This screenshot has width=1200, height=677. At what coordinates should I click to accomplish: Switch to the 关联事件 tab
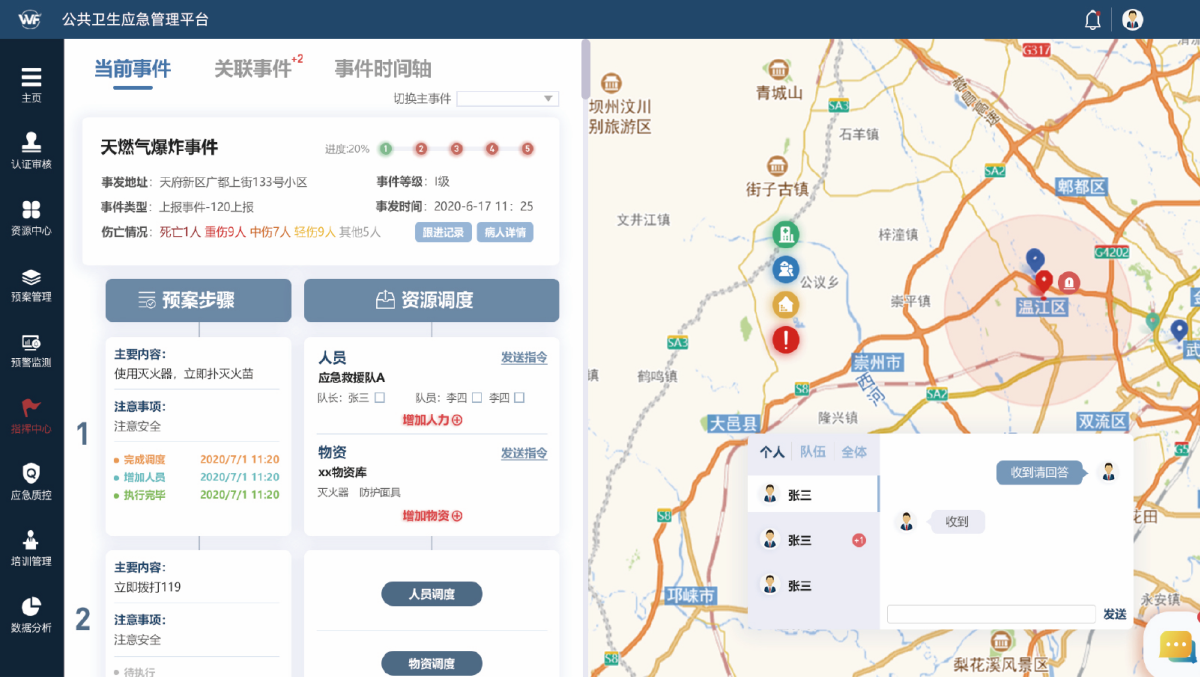(253, 69)
